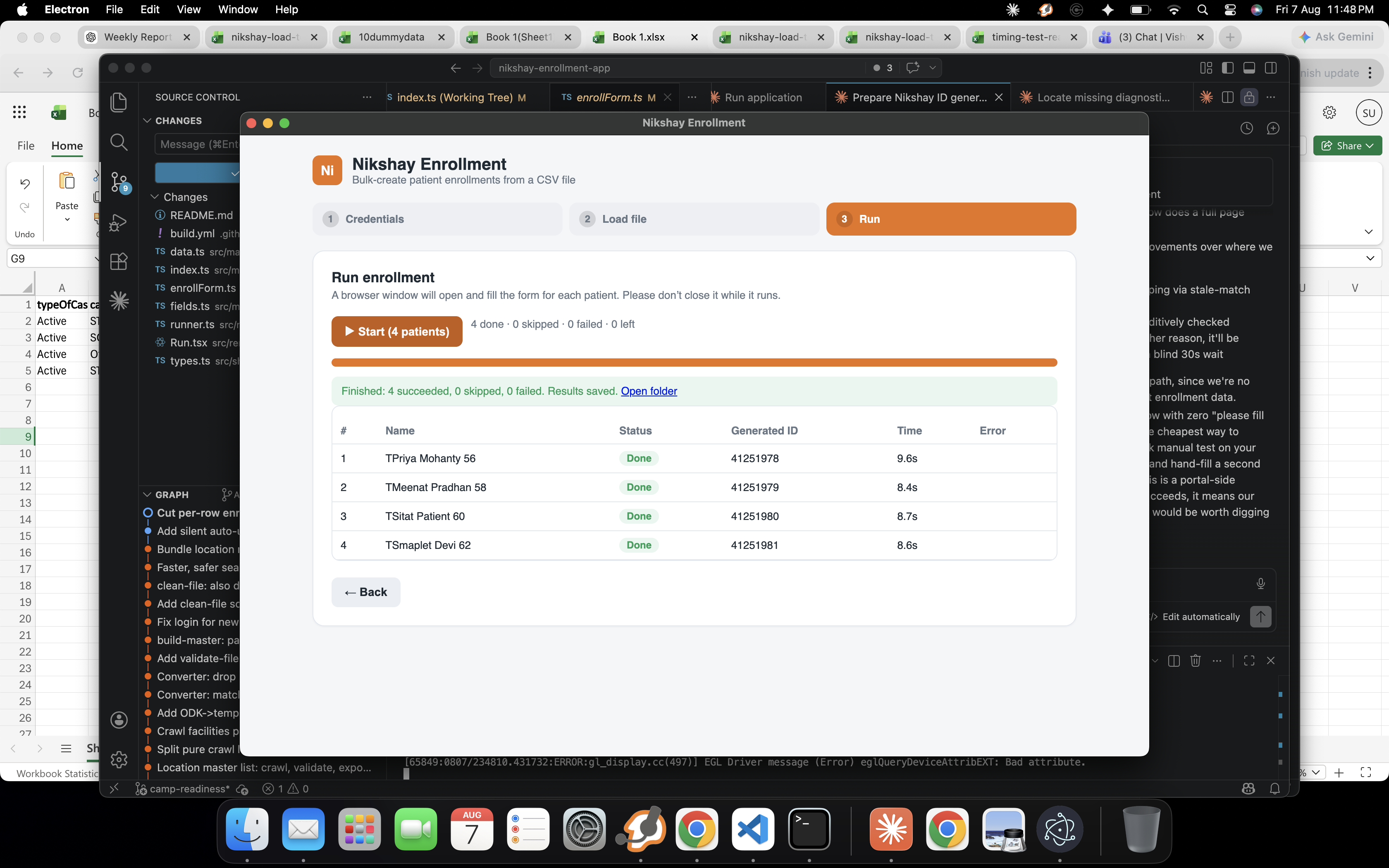1389x868 pixels.
Task: Go to the Credentials step
Action: (437, 219)
